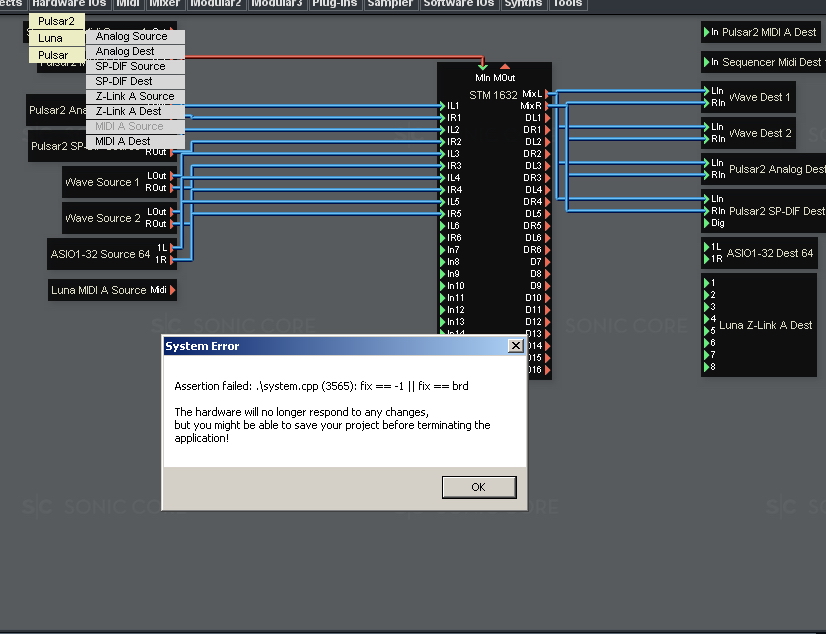Click the In13 input port on STM 1632
Viewport: 826px width, 634px height.
442,322
